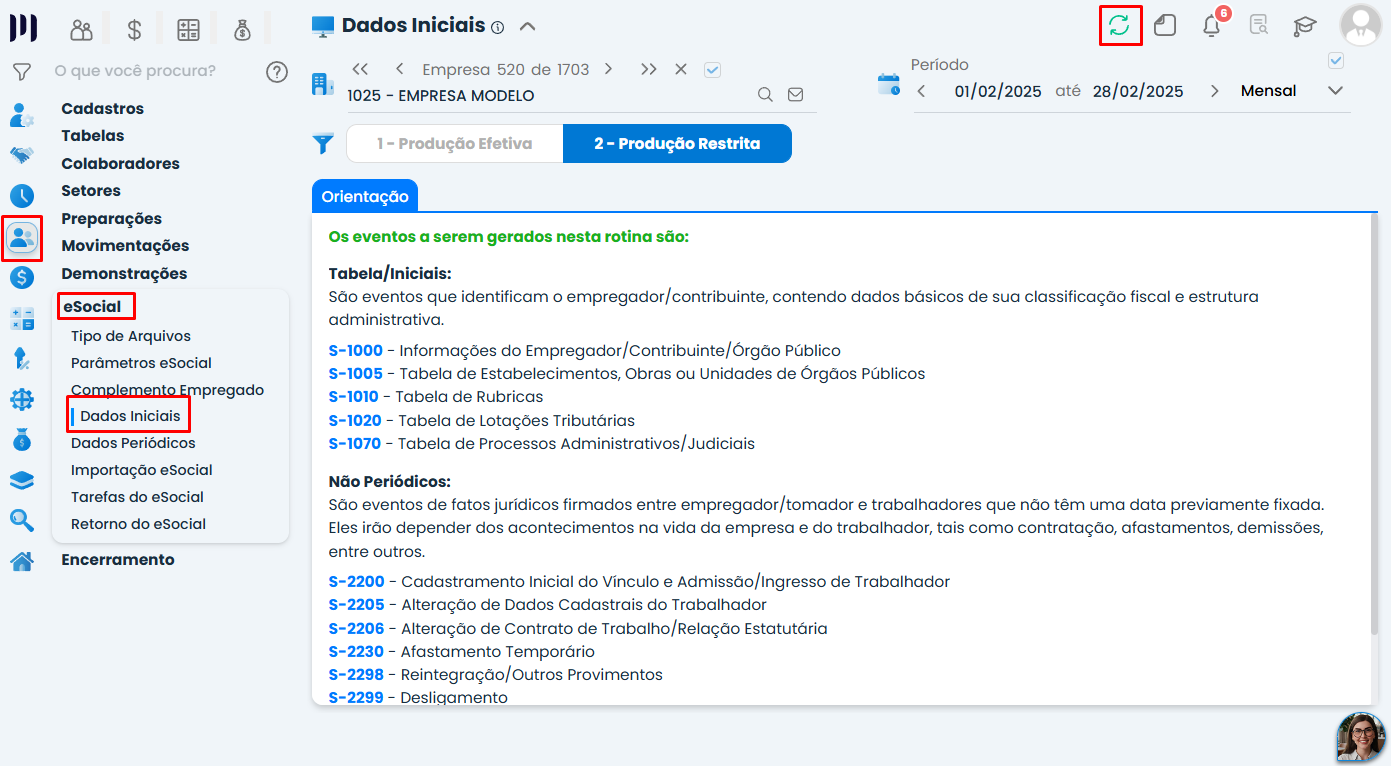Open the user profile avatar
The width and height of the screenshot is (1391, 766).
tap(1360, 25)
